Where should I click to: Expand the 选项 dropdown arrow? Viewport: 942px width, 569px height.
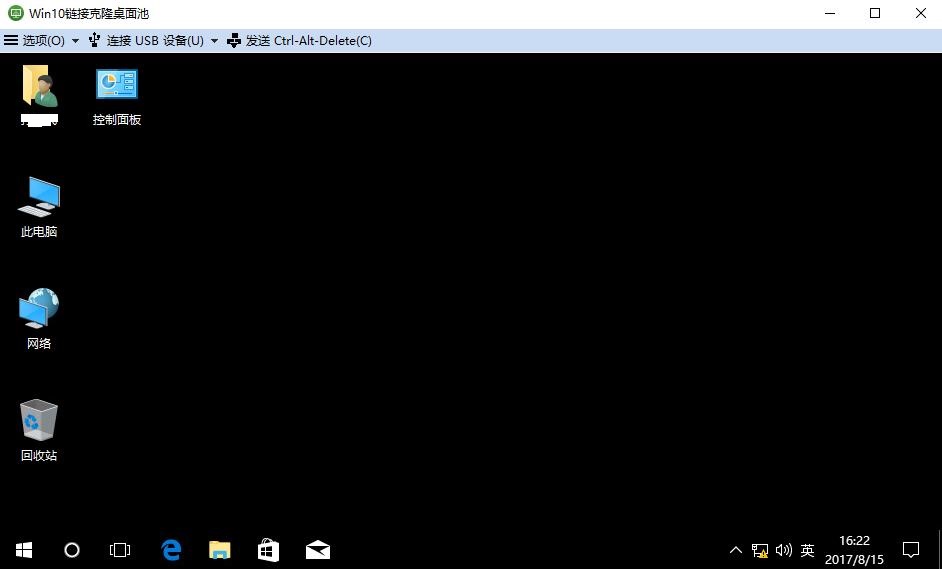click(75, 41)
